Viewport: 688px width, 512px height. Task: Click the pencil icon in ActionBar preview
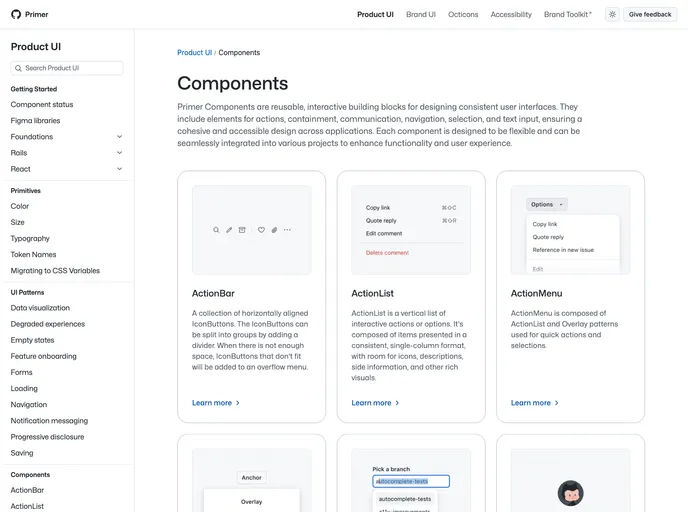pos(229,230)
